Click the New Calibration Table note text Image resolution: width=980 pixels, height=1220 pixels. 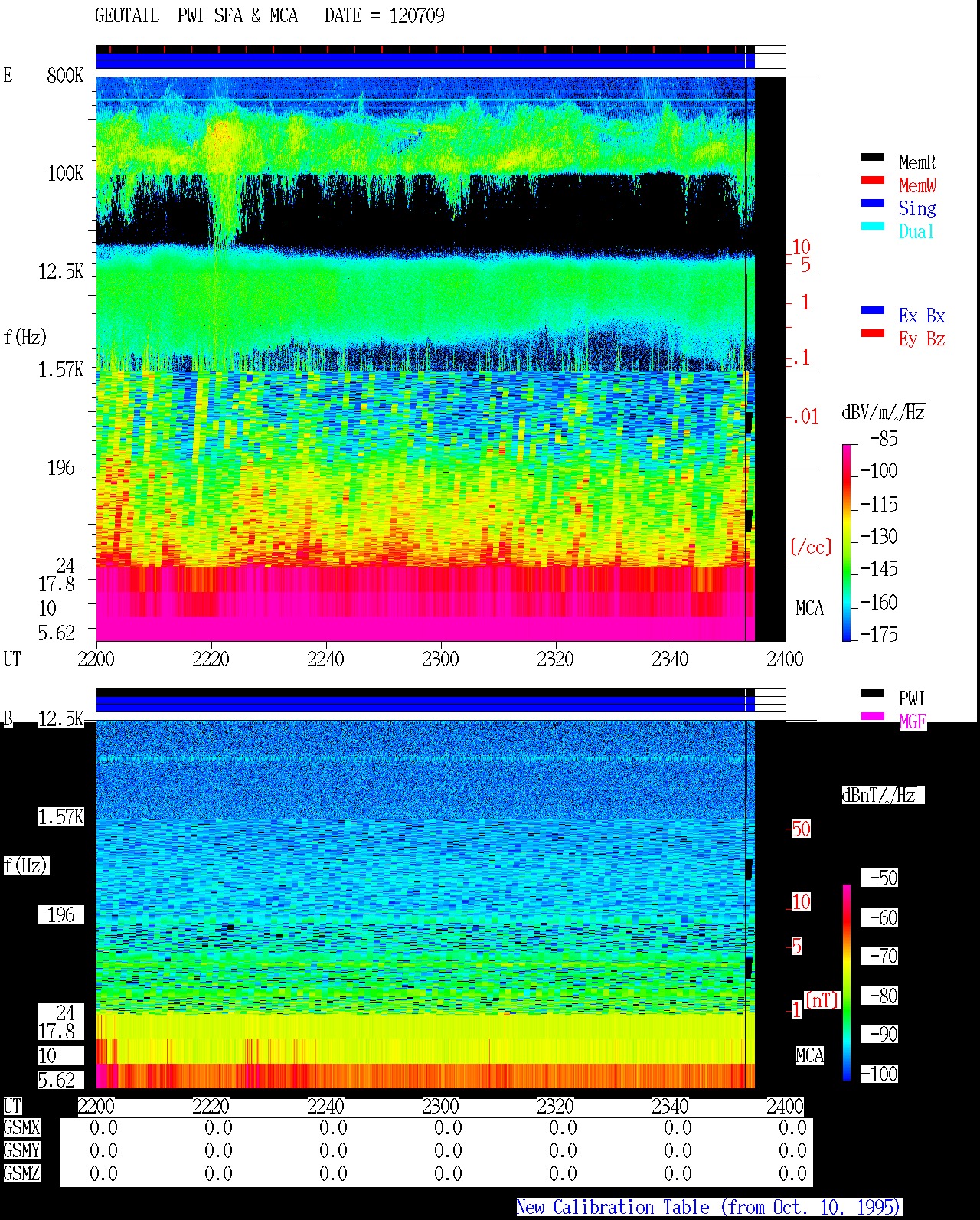coord(709,1208)
